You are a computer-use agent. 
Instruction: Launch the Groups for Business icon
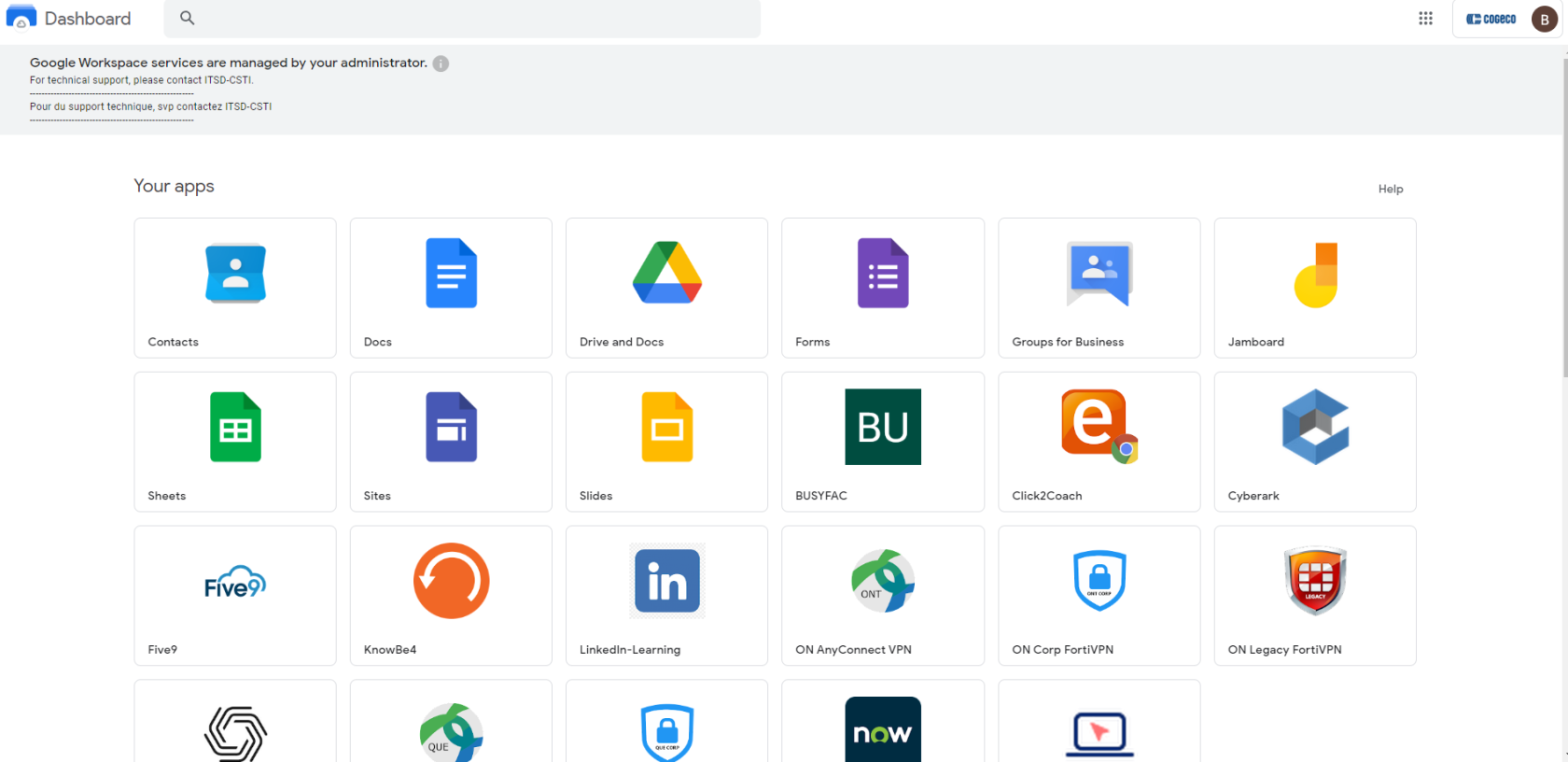1099,274
